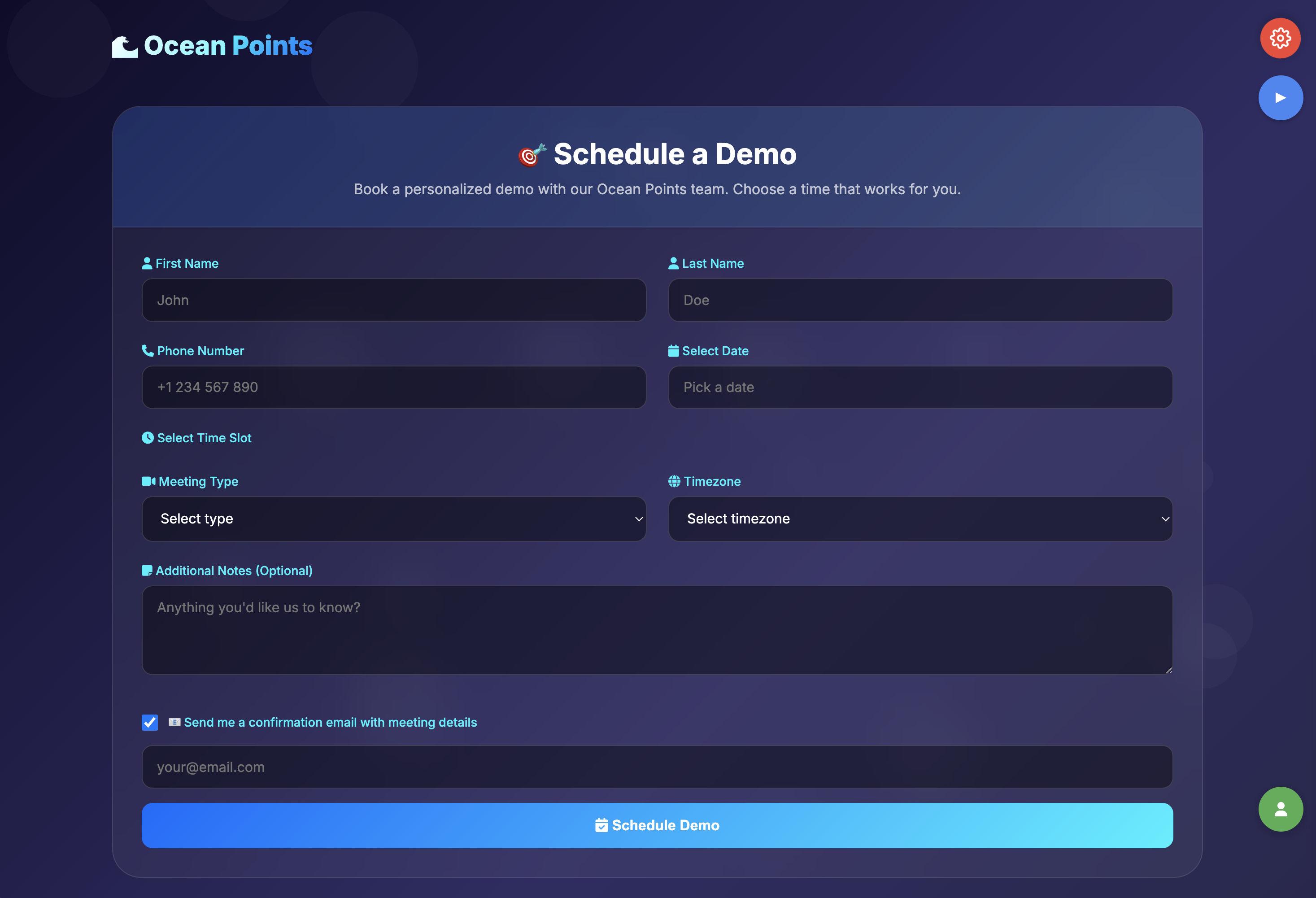1316x898 pixels.
Task: Click the dartboard icon beside Schedule a Demo
Action: (x=532, y=155)
